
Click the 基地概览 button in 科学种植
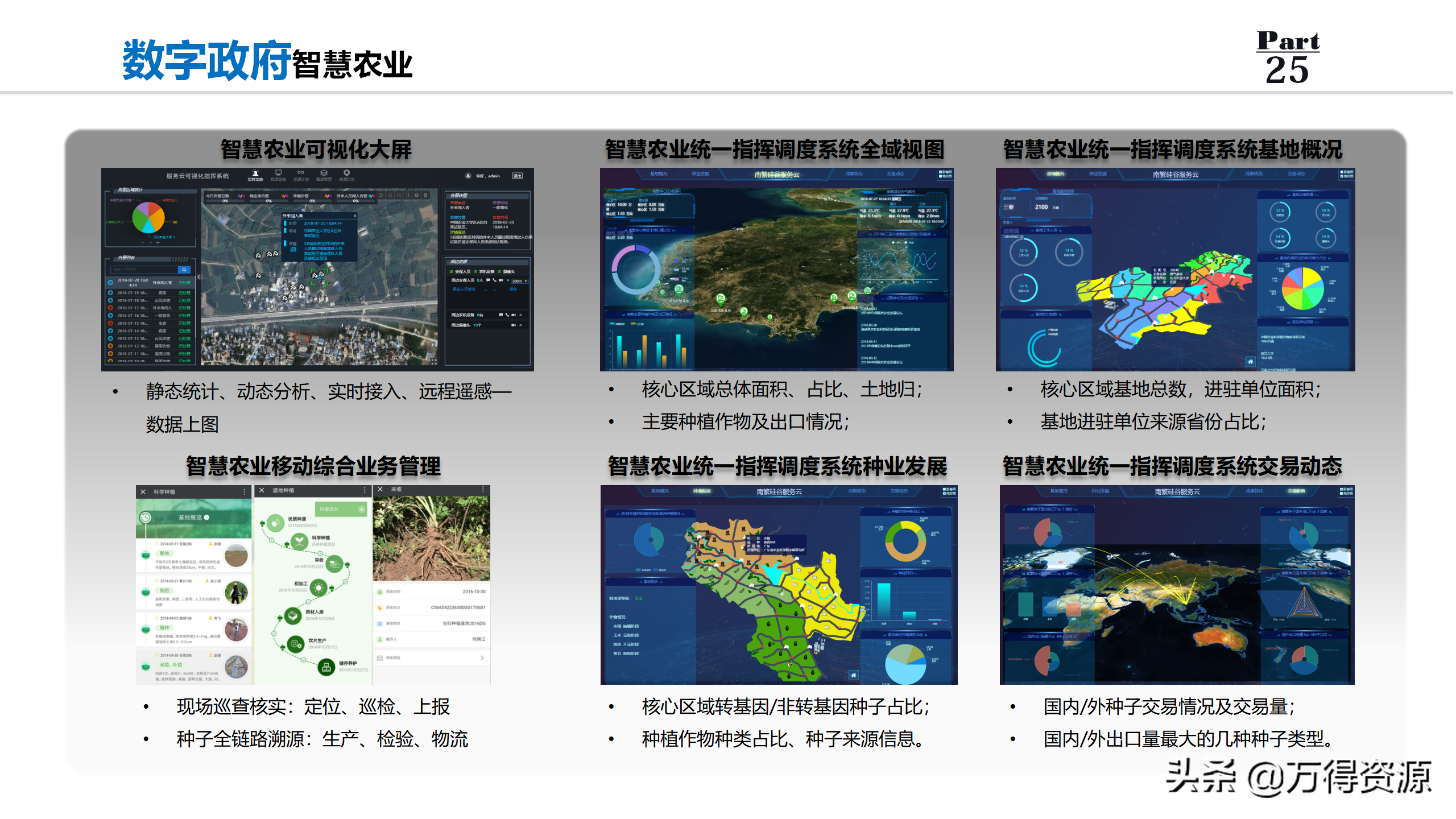[x=193, y=518]
